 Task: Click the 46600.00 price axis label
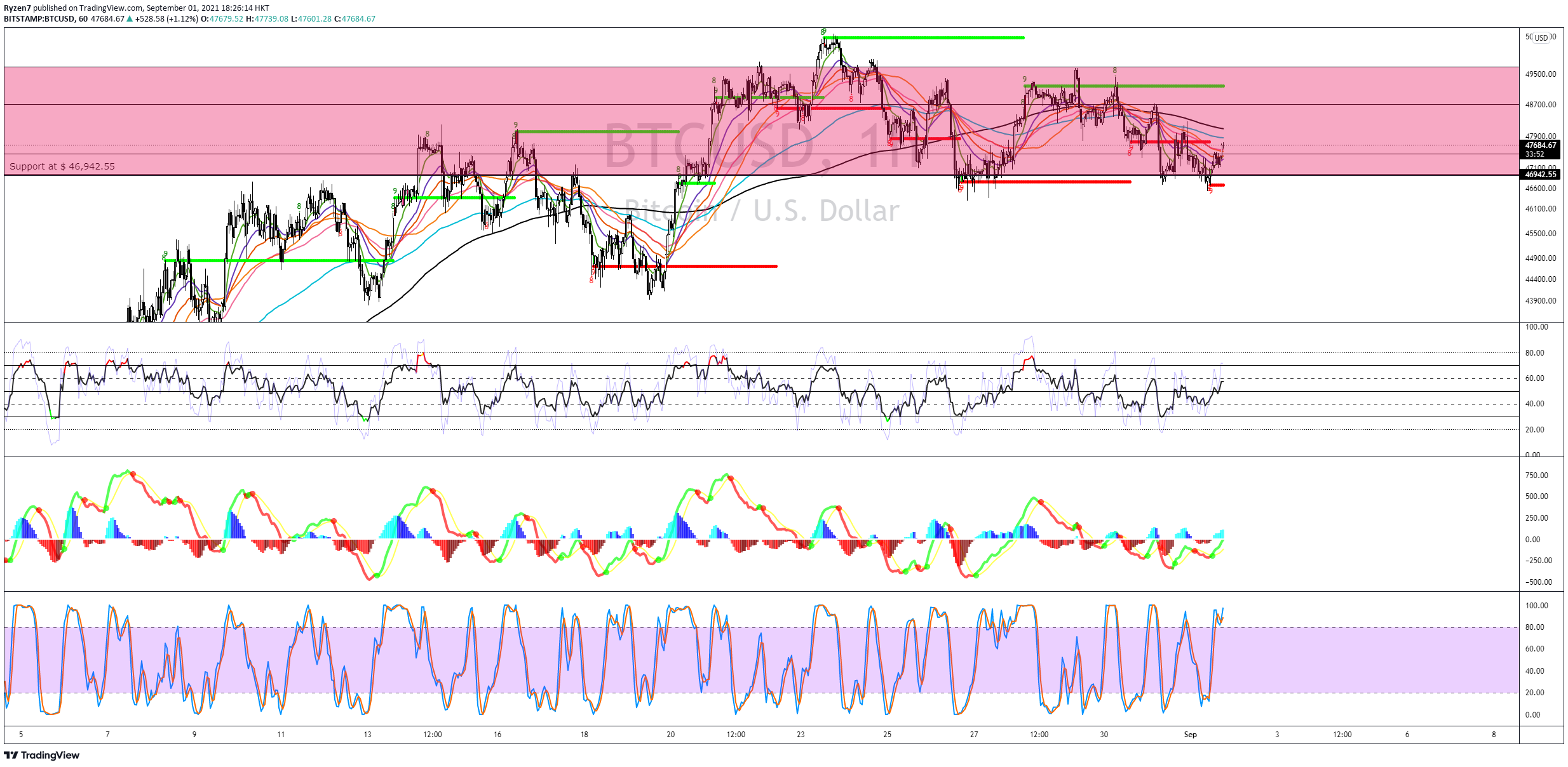click(1541, 189)
